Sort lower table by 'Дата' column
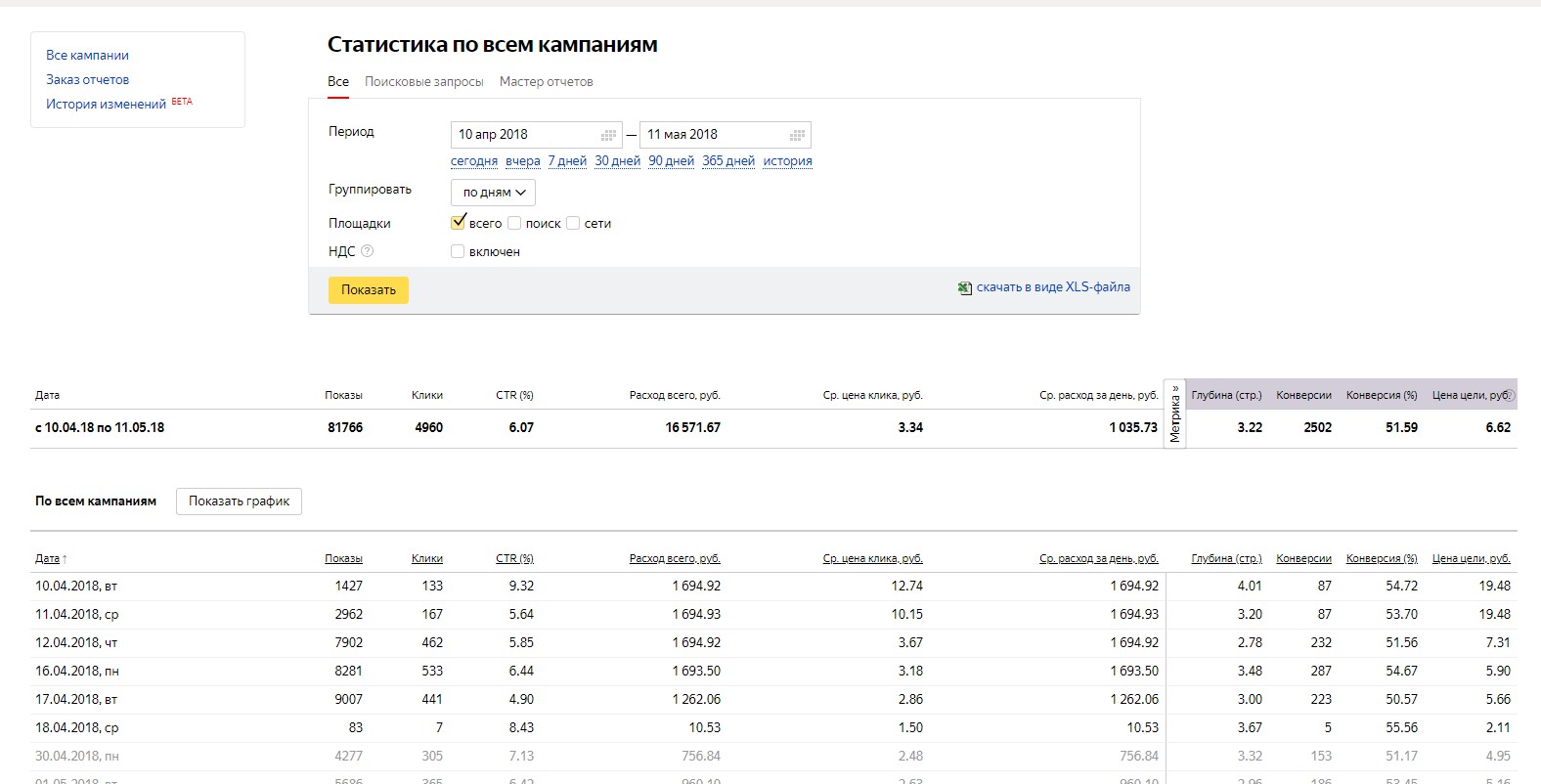Image resolution: width=1541 pixels, height=784 pixels. tap(48, 558)
